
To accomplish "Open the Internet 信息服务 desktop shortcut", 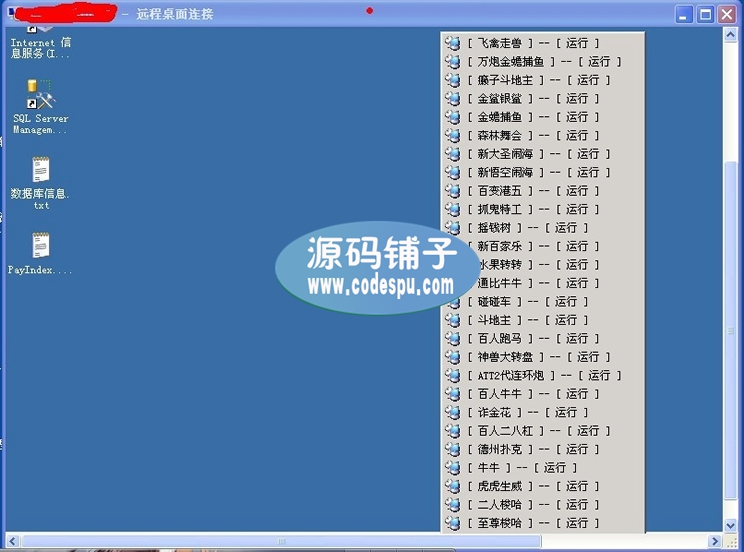I will click(41, 43).
